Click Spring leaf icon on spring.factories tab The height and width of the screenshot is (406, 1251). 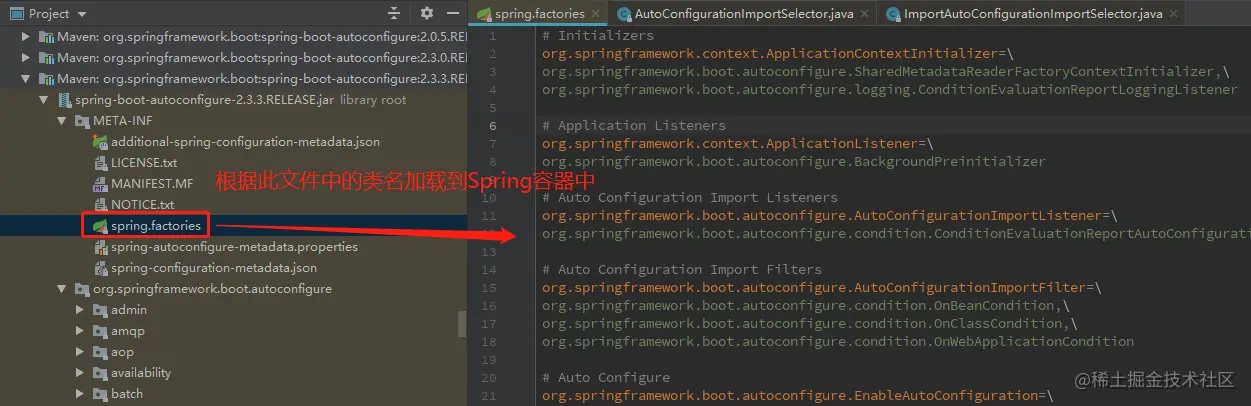(484, 14)
